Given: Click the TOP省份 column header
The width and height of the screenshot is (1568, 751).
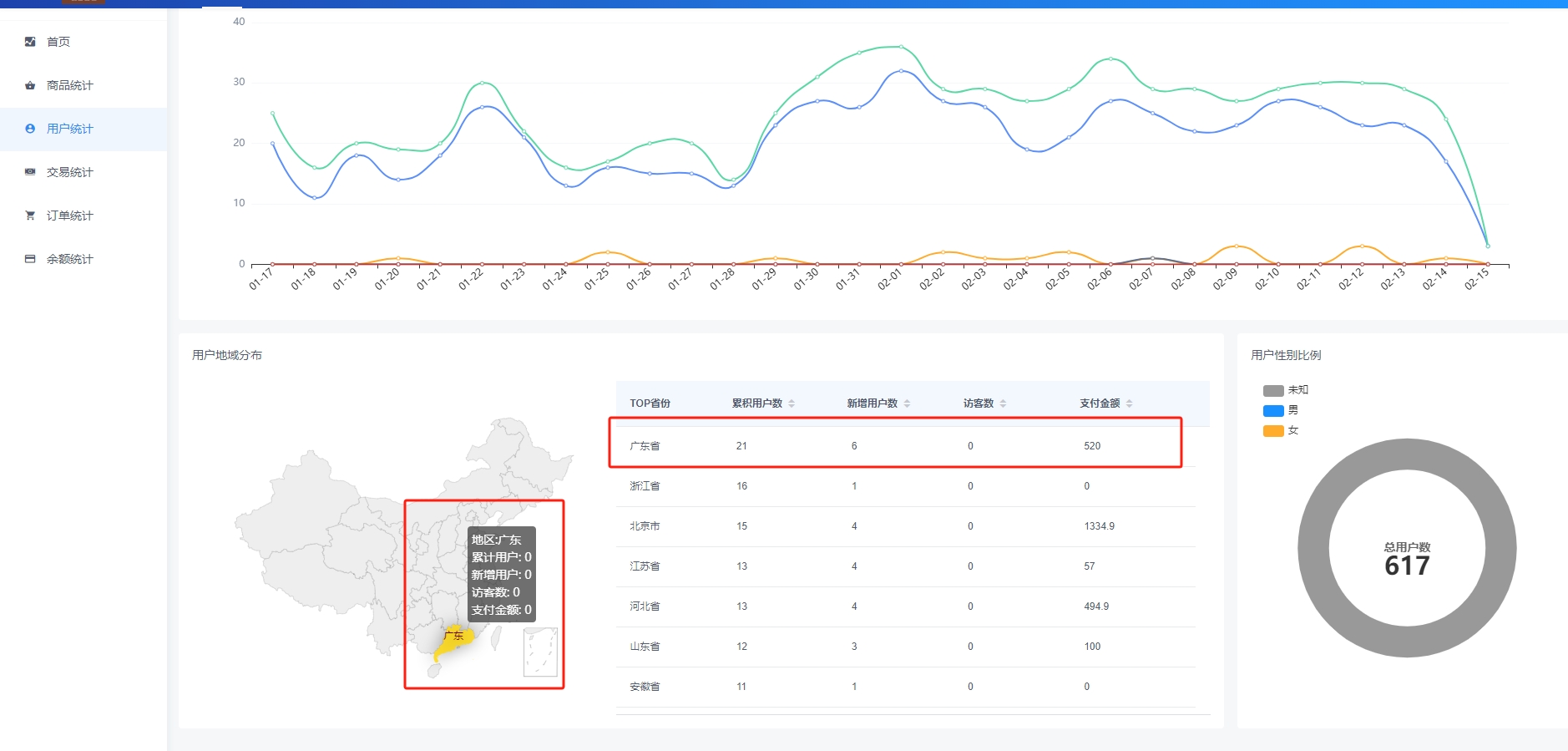Looking at the screenshot, I should coord(650,403).
